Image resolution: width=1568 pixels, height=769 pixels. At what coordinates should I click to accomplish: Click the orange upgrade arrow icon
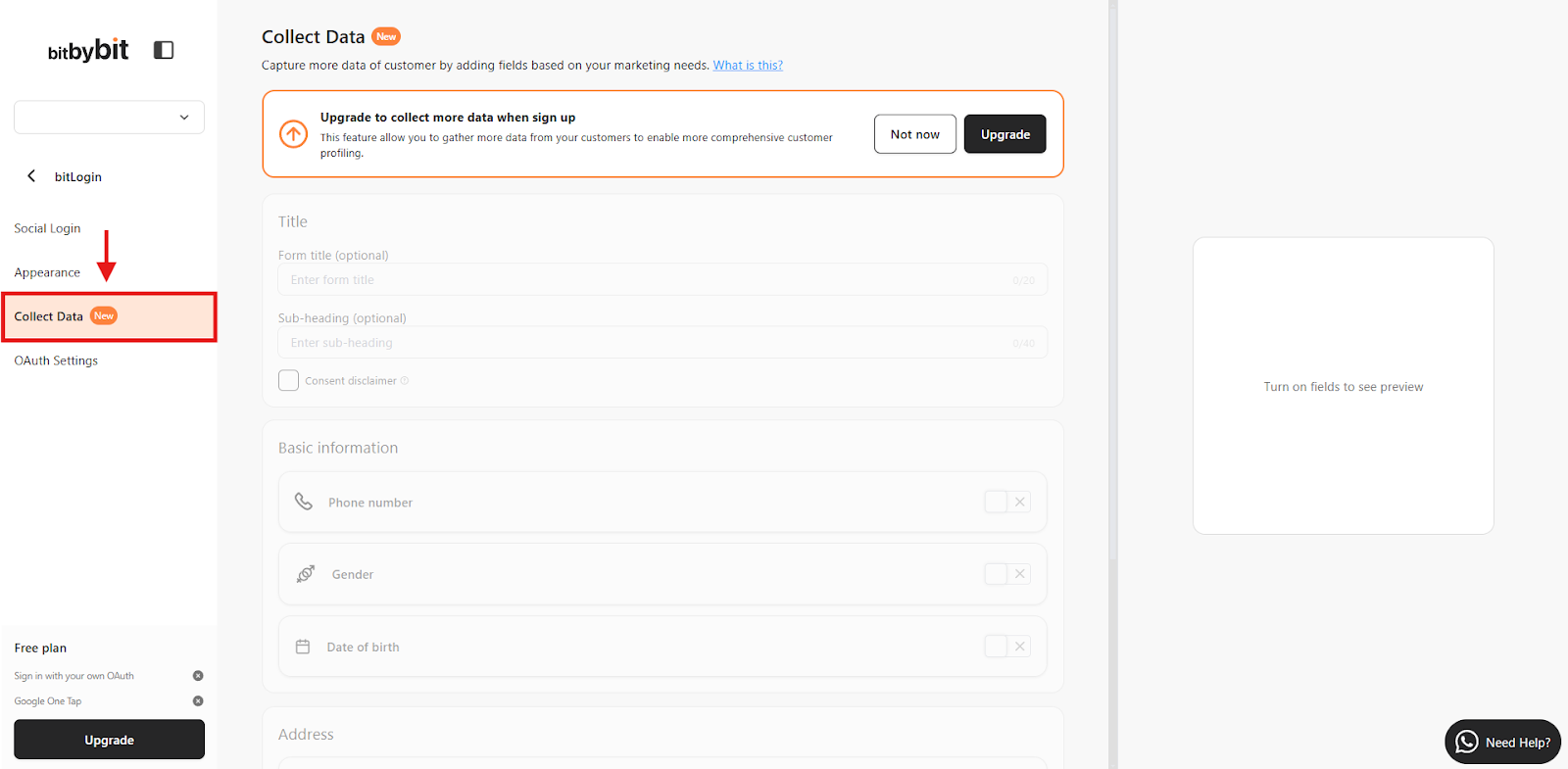pyautogui.click(x=294, y=134)
